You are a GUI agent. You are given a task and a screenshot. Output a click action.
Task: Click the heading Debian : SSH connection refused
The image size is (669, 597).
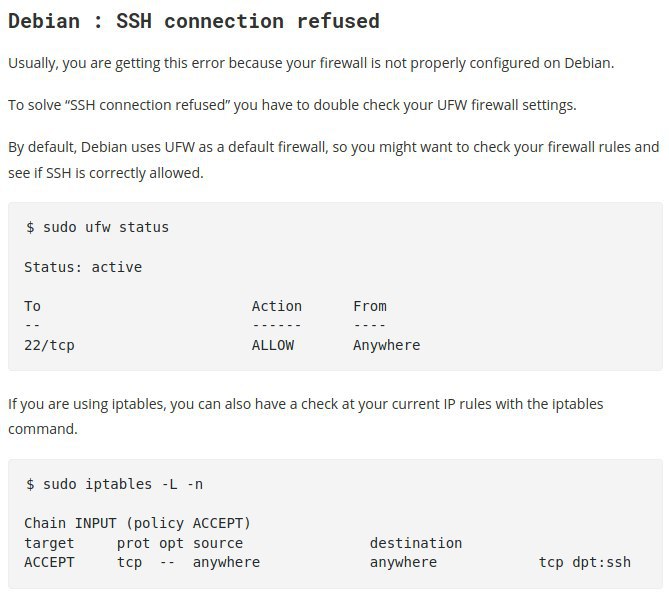click(194, 21)
